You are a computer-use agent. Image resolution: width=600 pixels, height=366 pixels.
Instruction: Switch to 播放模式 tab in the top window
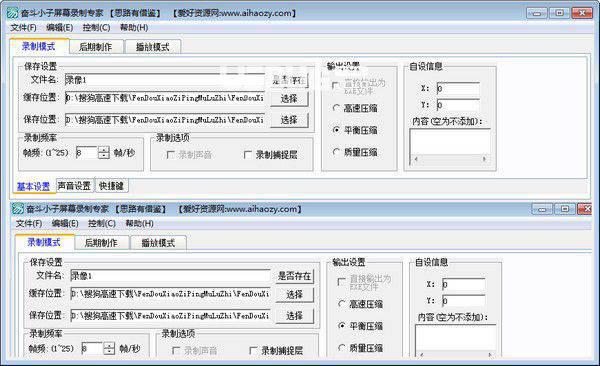coord(153,47)
